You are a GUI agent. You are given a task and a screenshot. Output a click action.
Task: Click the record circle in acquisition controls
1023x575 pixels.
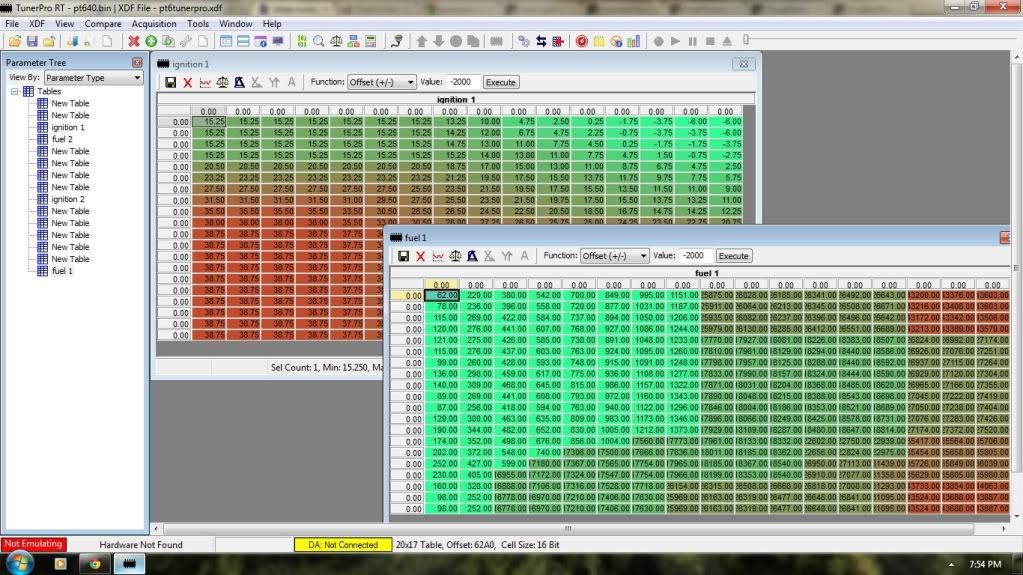658,41
